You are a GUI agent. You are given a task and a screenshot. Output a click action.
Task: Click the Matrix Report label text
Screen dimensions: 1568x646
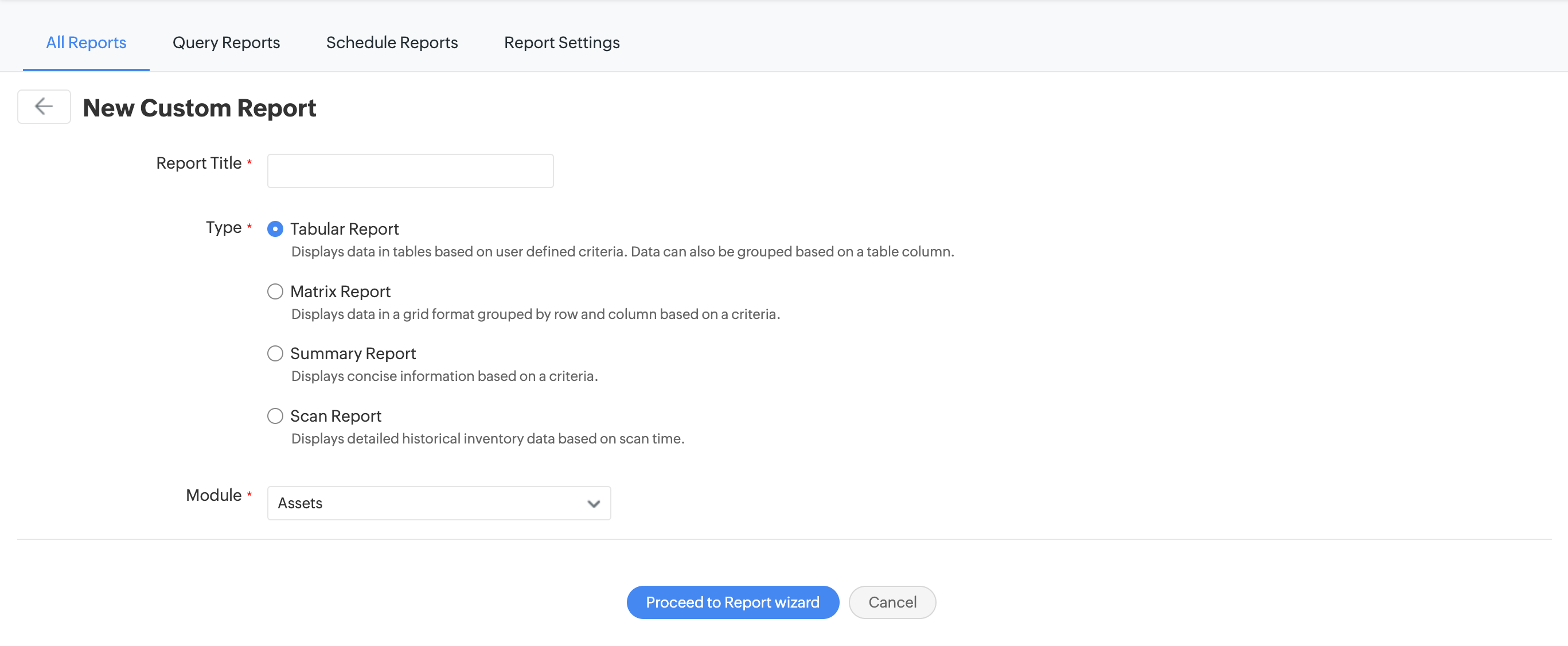point(340,291)
